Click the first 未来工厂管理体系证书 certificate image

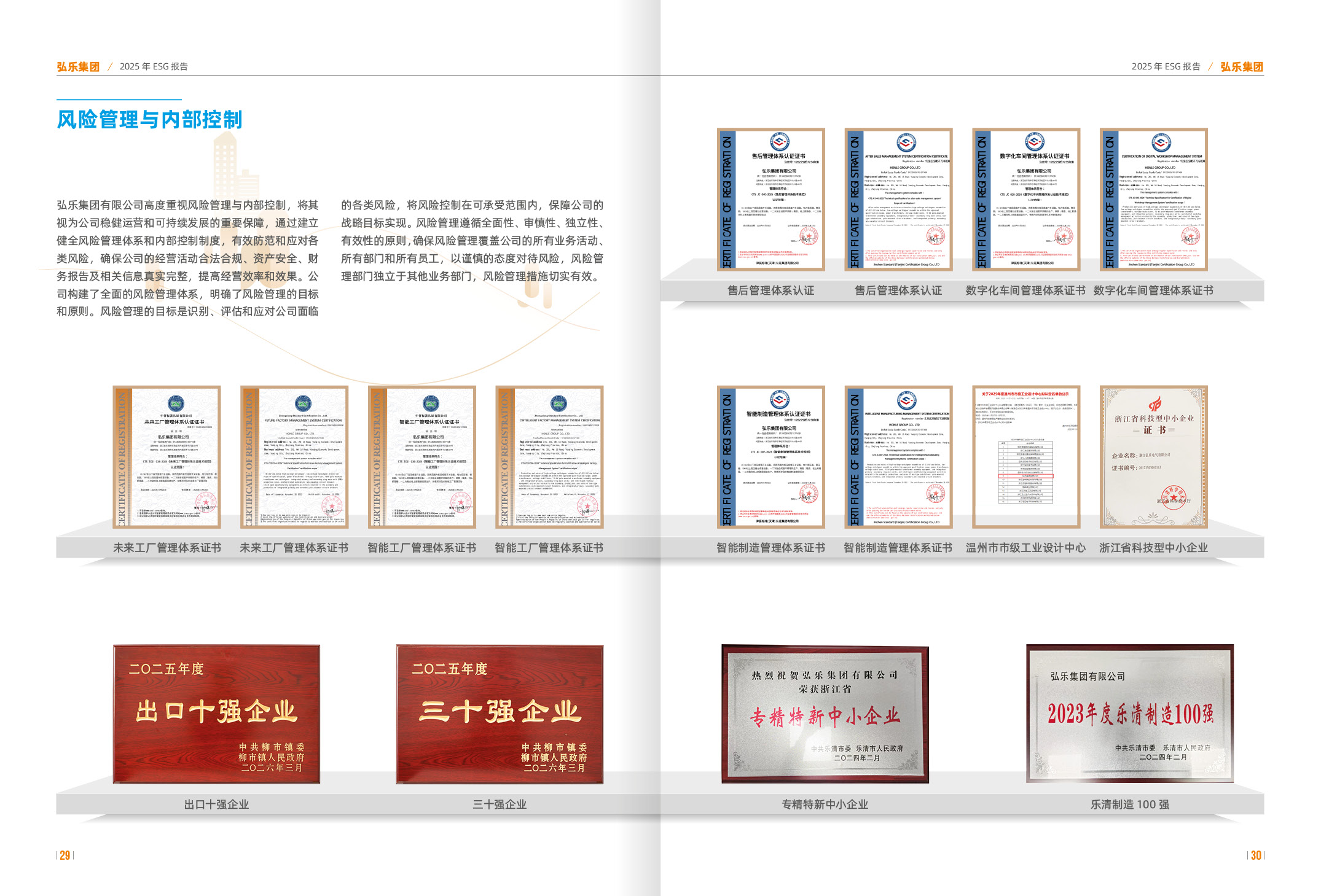(x=167, y=456)
